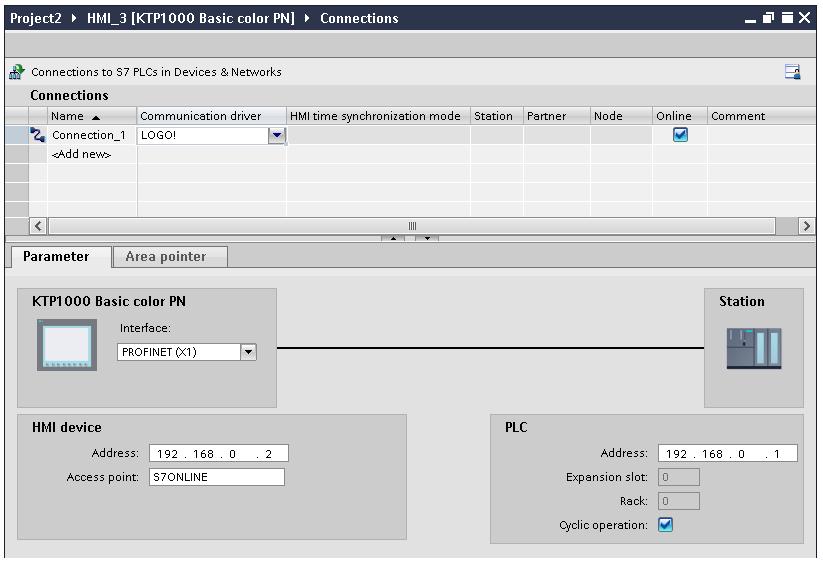Screen dimensions: 823x562
Task: Click the Connection_1 row connection icon
Action: tap(38, 135)
